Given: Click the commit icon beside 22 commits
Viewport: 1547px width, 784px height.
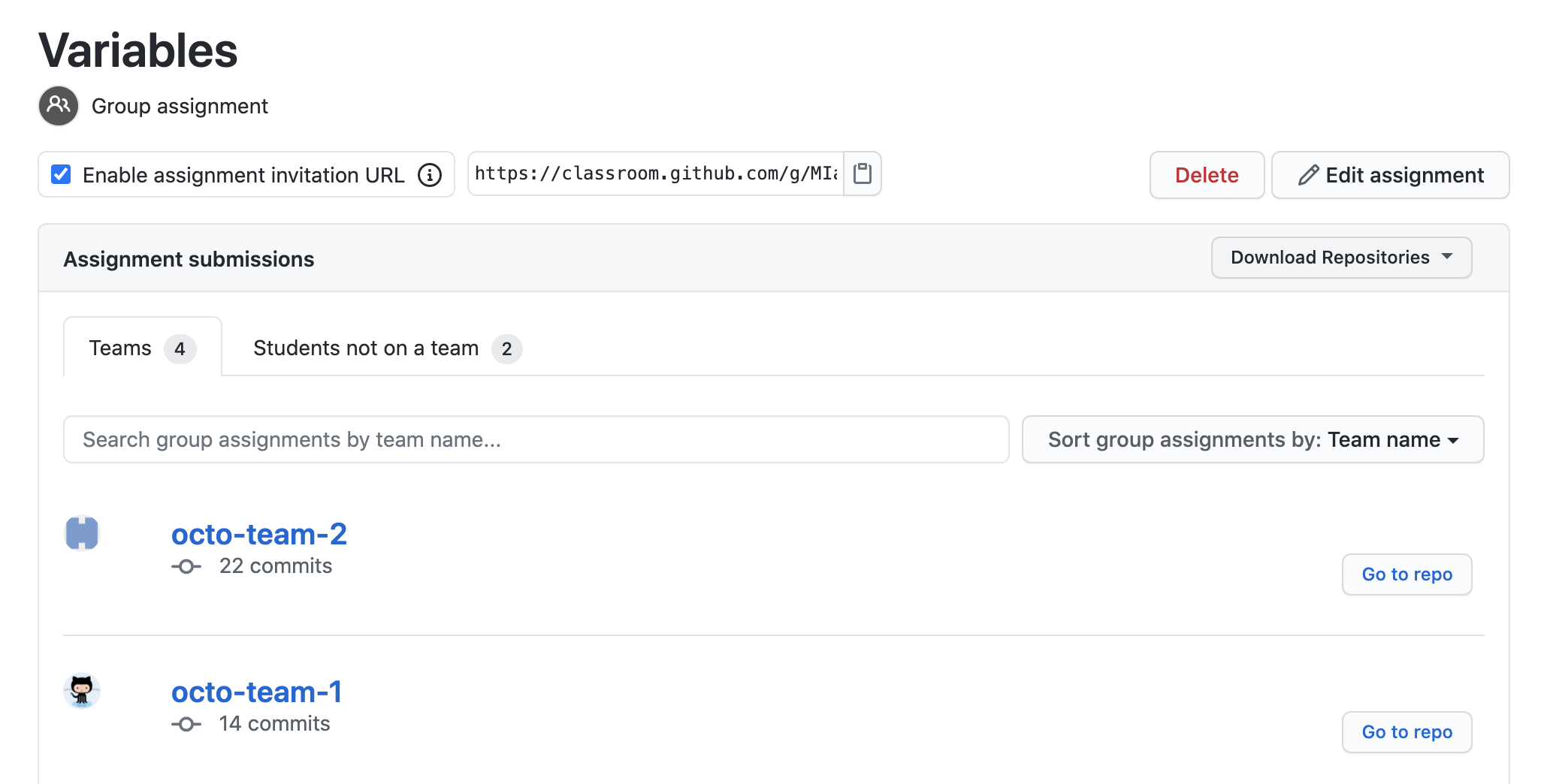Looking at the screenshot, I should tap(186, 566).
